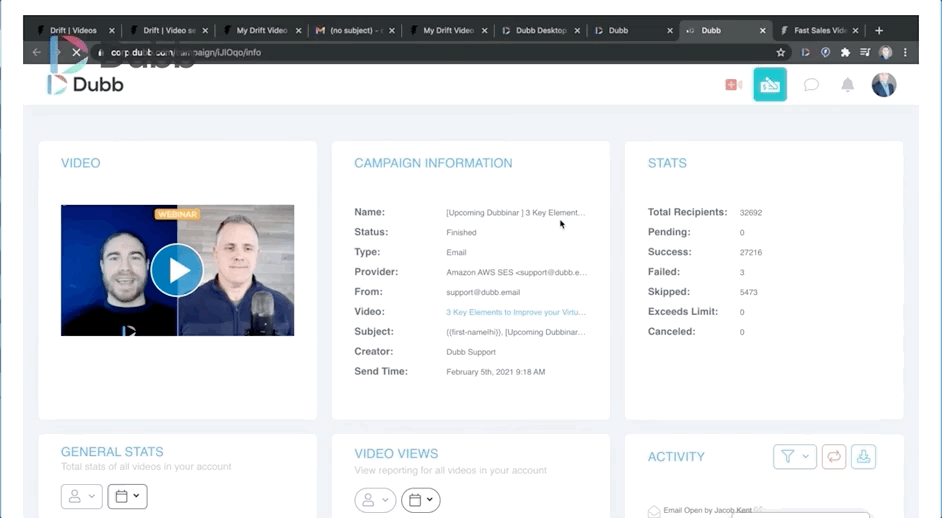Click the GENERAL STATS heading

coord(112,451)
